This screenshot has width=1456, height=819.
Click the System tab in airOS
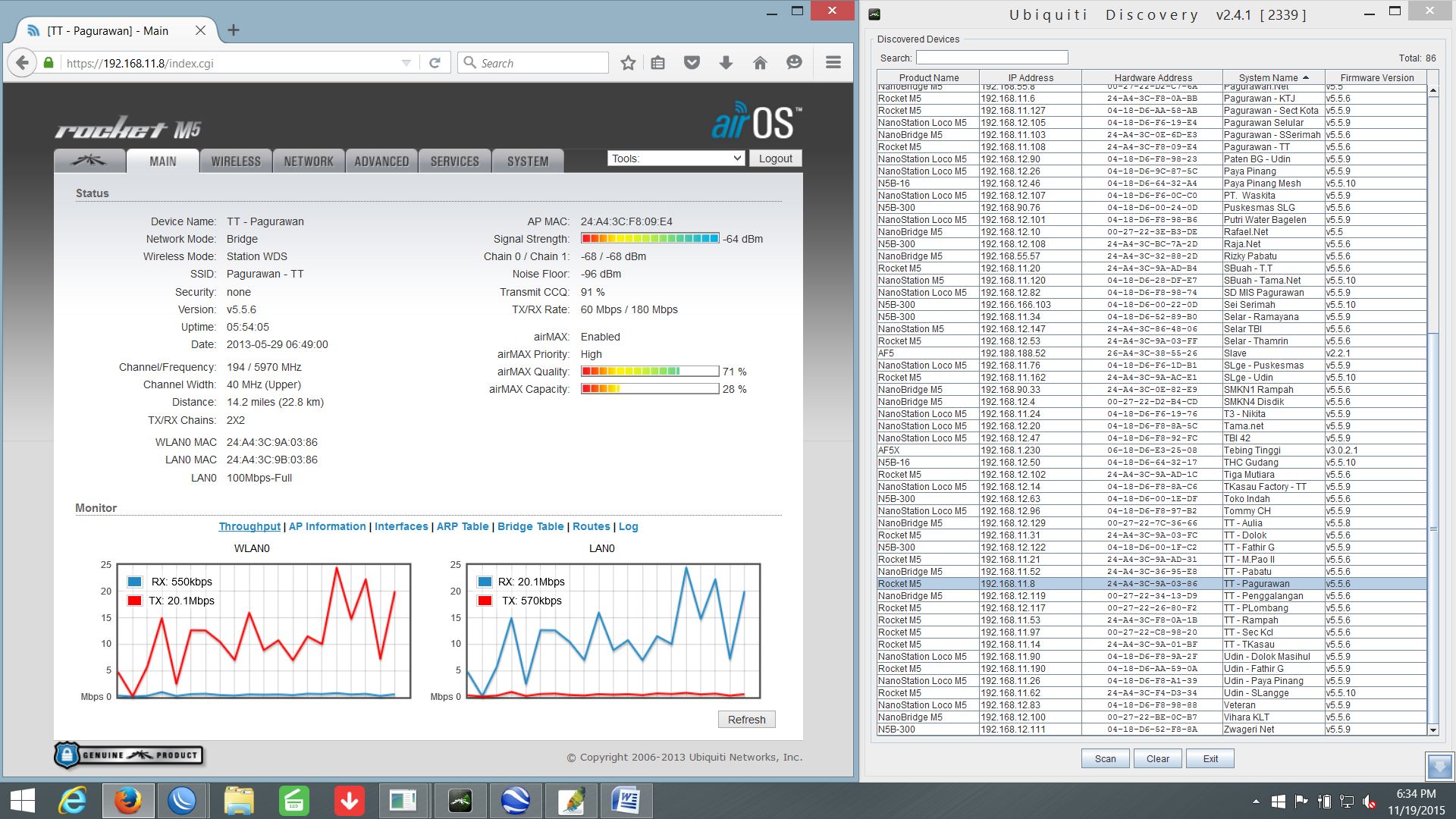point(527,161)
